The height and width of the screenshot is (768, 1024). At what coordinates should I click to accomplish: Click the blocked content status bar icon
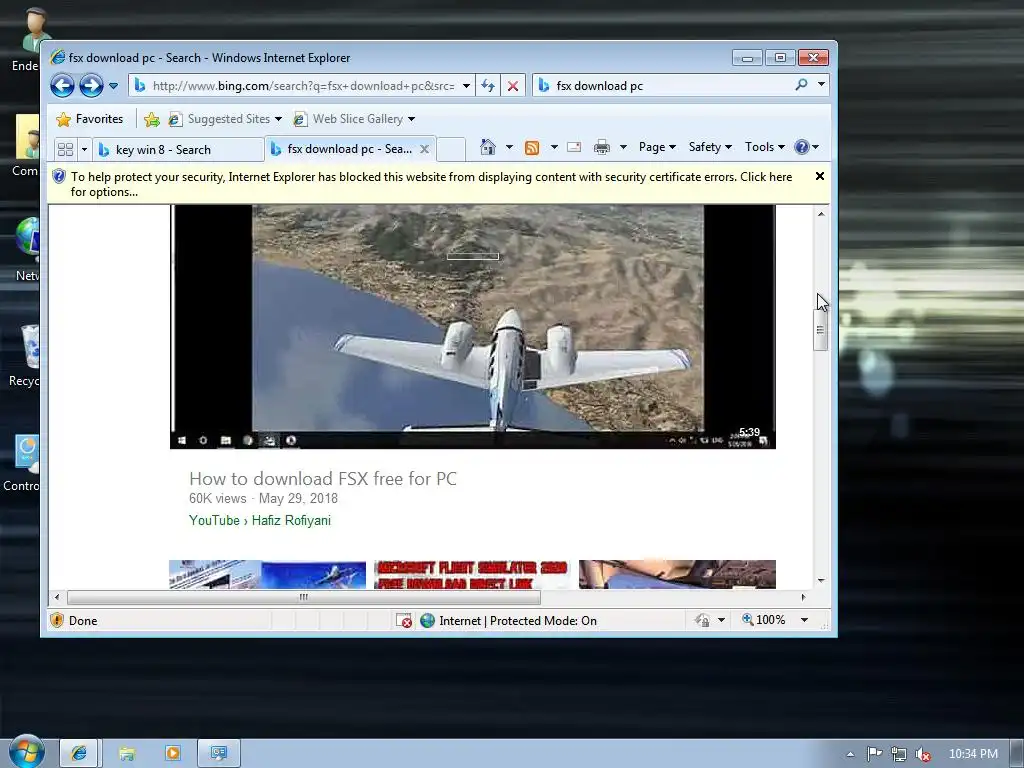click(404, 620)
